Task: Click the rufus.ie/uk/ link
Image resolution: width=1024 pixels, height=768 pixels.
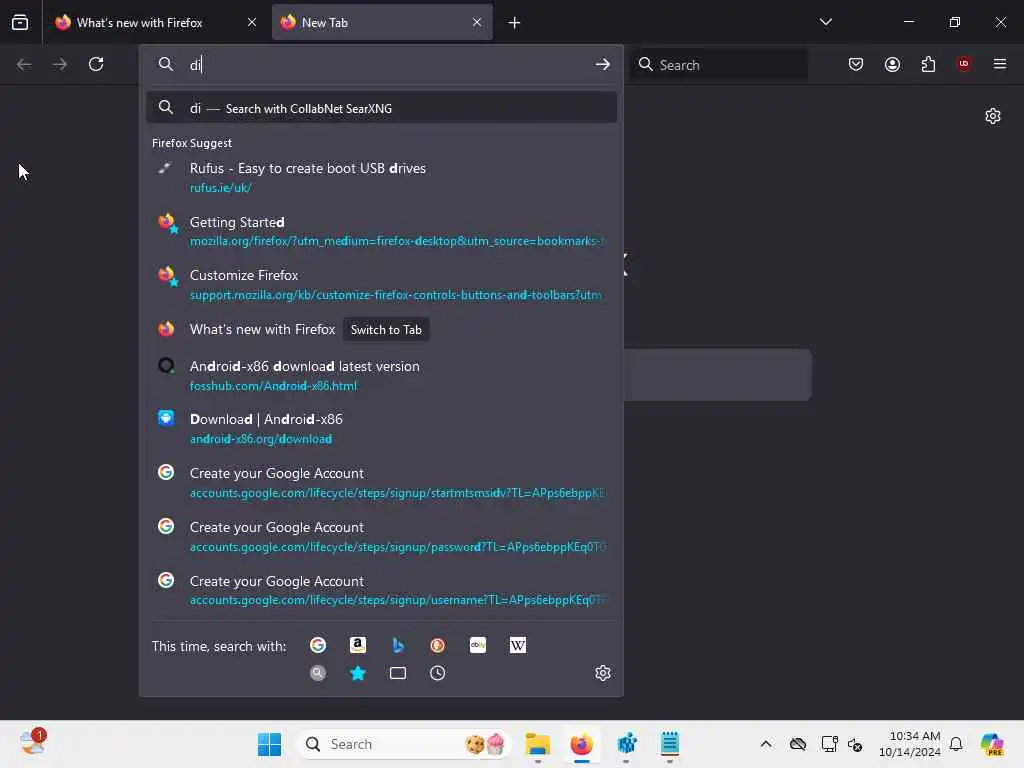Action: click(x=221, y=188)
